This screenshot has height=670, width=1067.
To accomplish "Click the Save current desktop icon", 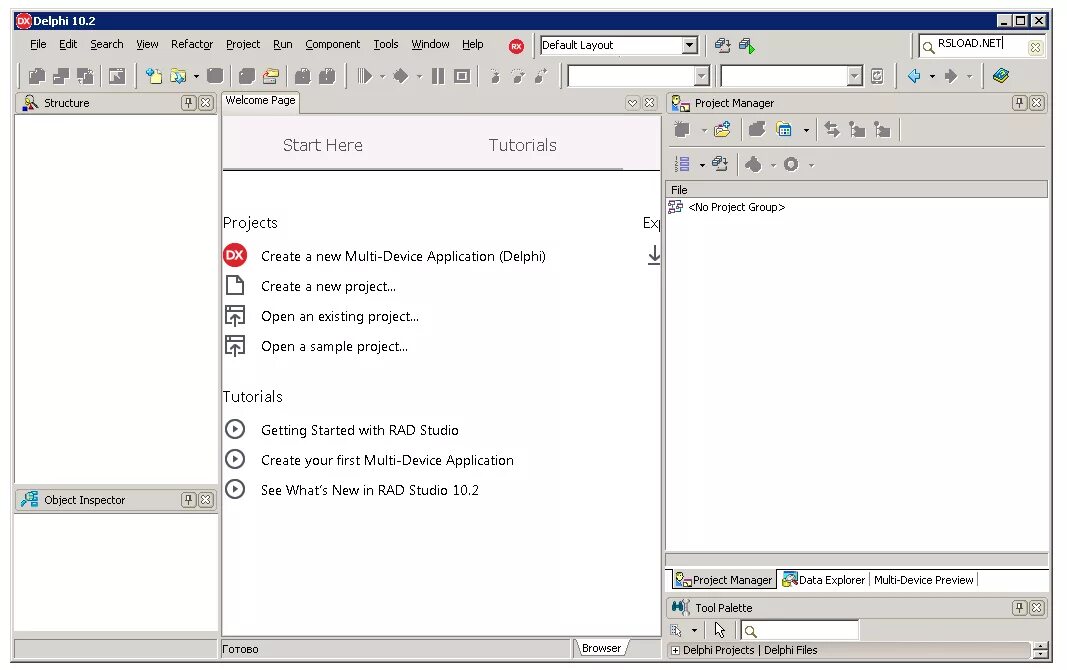I will (722, 46).
